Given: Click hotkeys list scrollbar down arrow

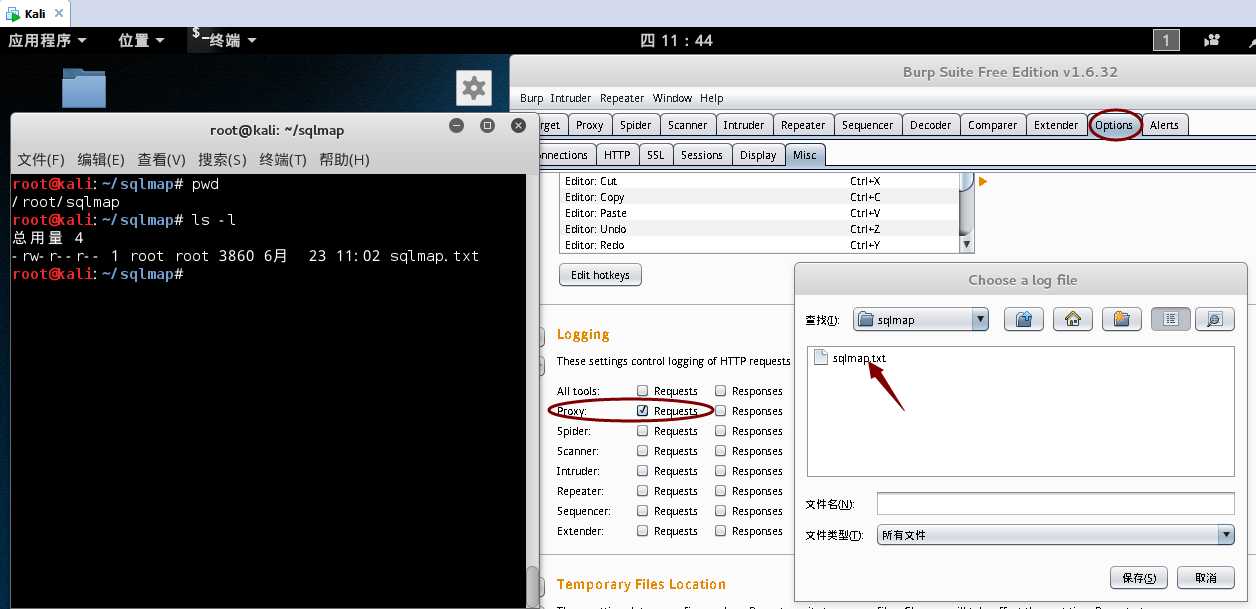Looking at the screenshot, I should click(x=966, y=245).
